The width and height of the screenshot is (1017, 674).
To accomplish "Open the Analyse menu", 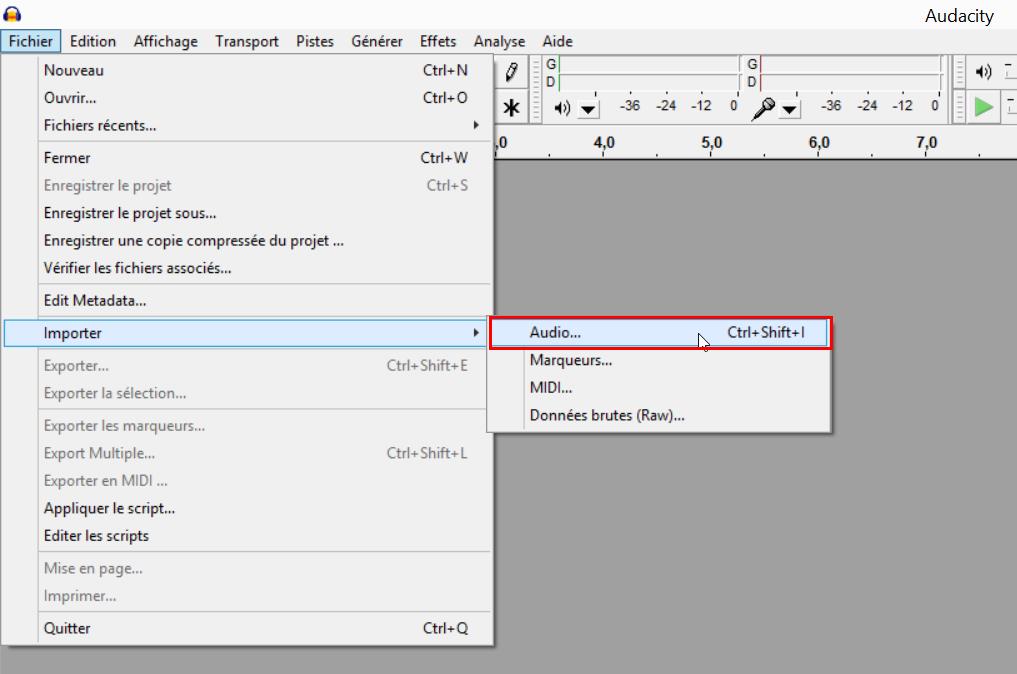I will click(x=499, y=42).
